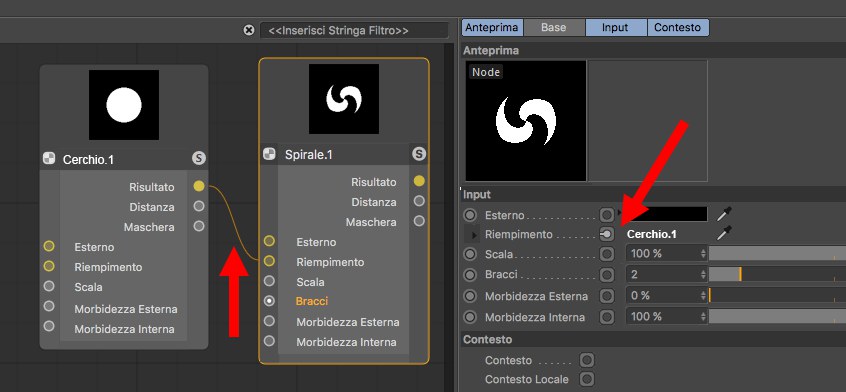This screenshot has height=392, width=846.
Task: Click the Cerchio.1 linked node label
Action: coord(652,235)
